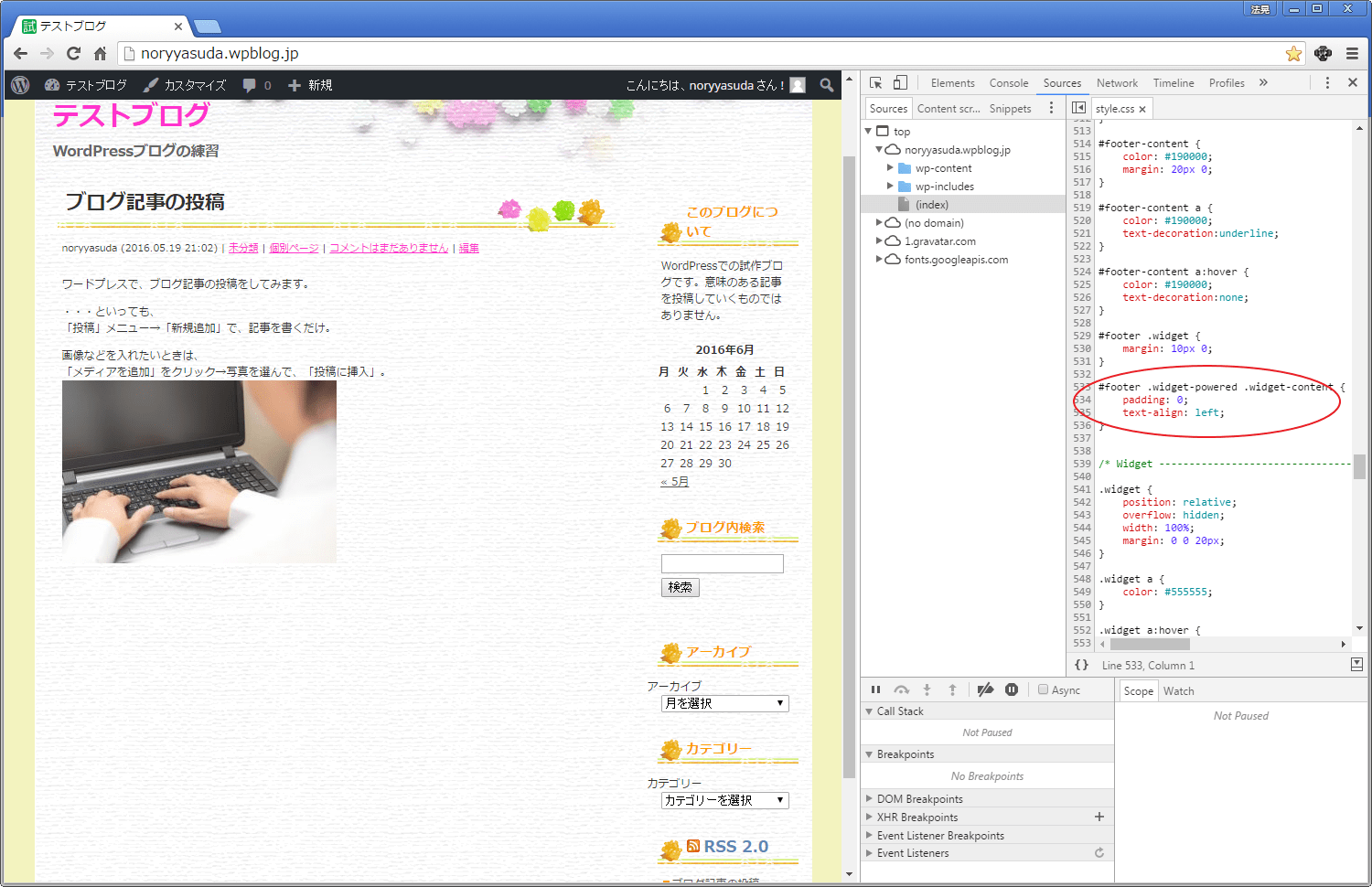Click the bookmark star in address bar
This screenshot has width=1372, height=887.
[1293, 53]
